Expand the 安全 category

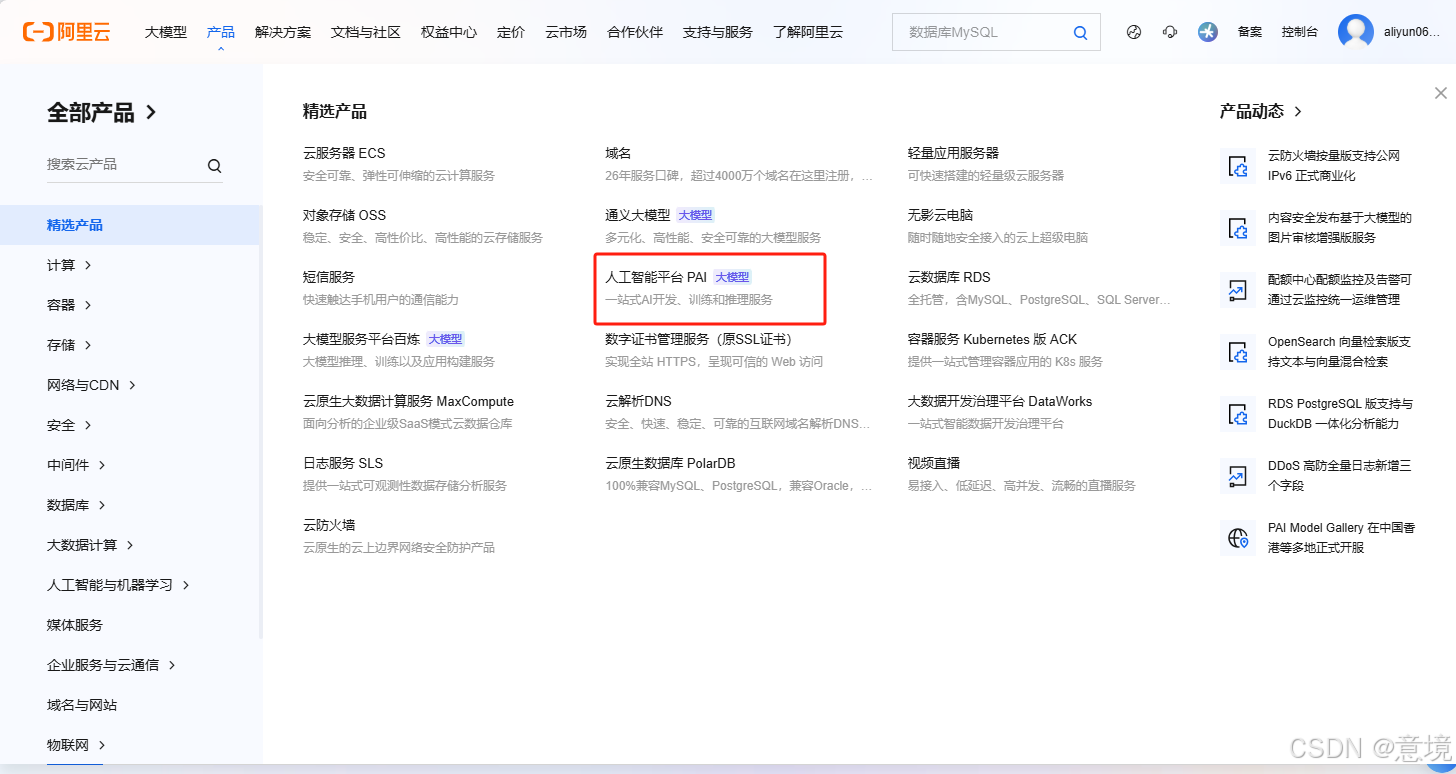pyautogui.click(x=69, y=425)
